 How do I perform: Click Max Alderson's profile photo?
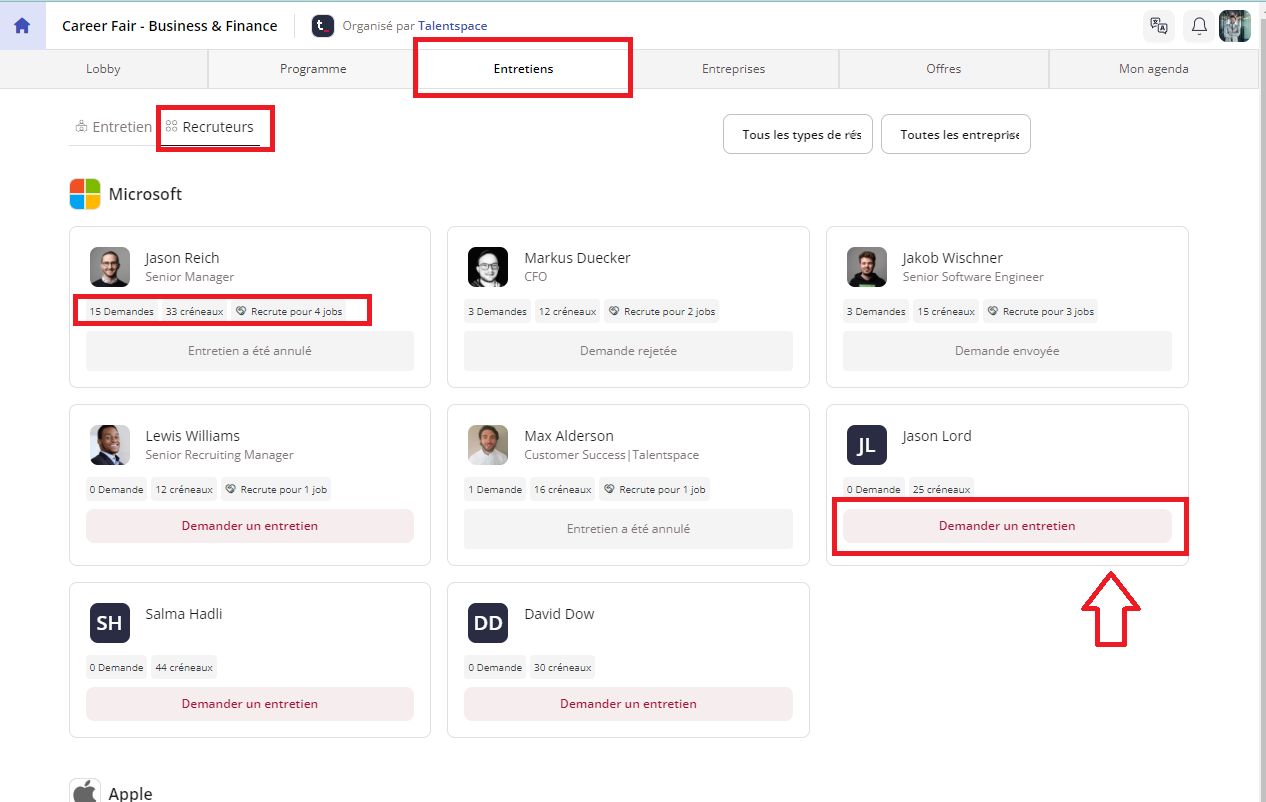pos(488,445)
